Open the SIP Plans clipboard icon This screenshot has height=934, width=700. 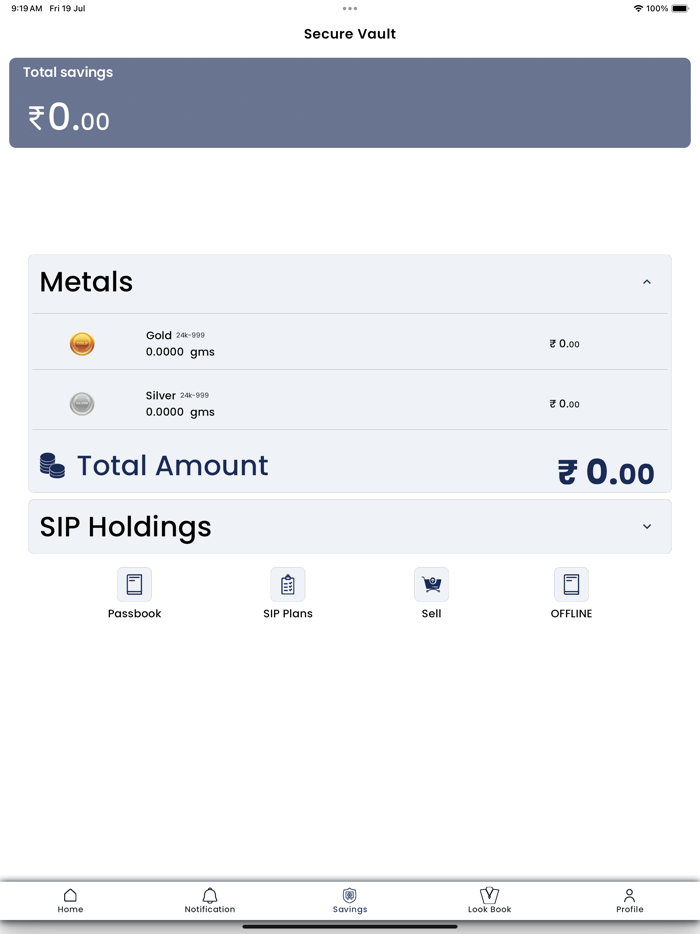[x=288, y=585]
